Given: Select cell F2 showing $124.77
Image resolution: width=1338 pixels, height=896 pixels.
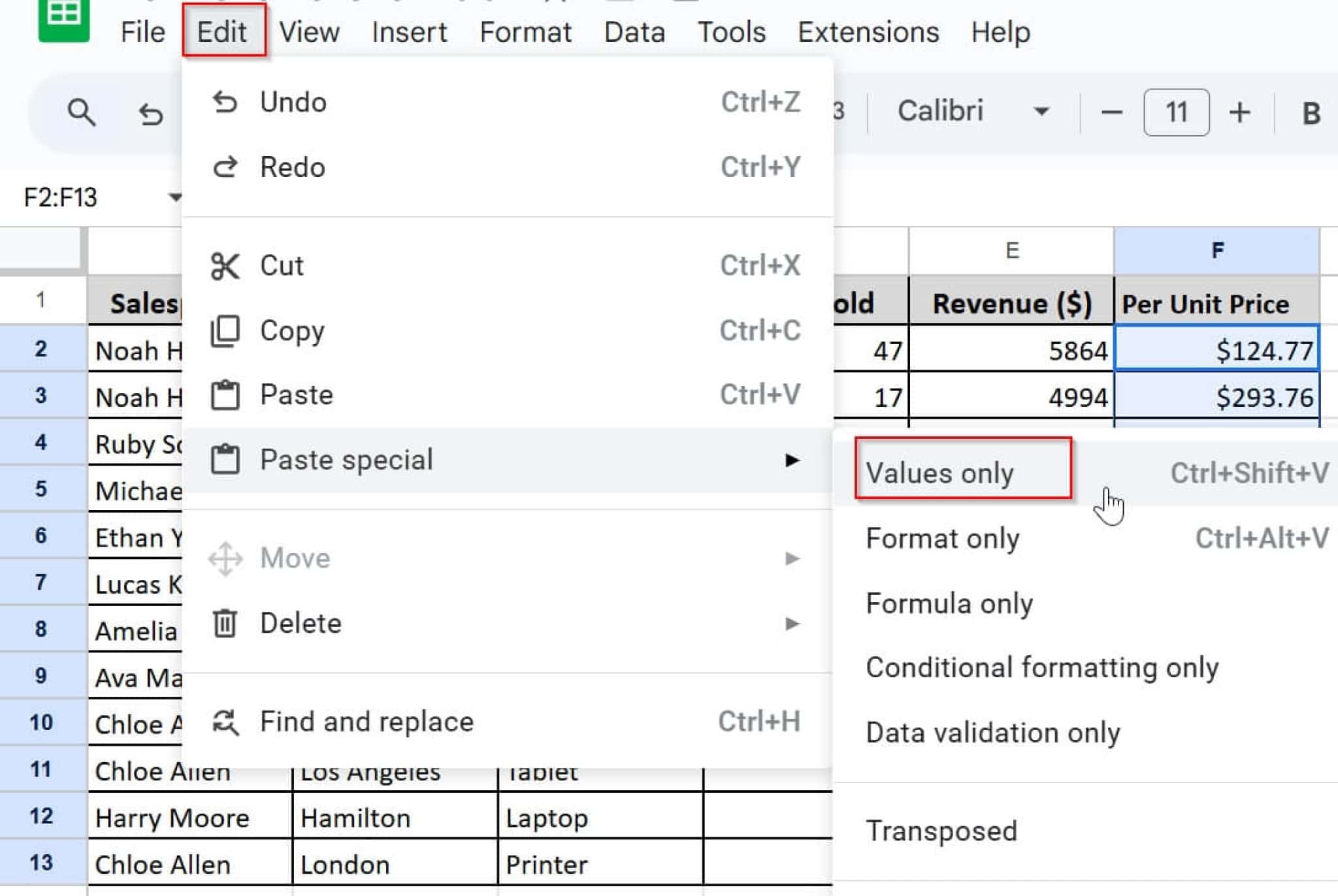Looking at the screenshot, I should pos(1216,351).
